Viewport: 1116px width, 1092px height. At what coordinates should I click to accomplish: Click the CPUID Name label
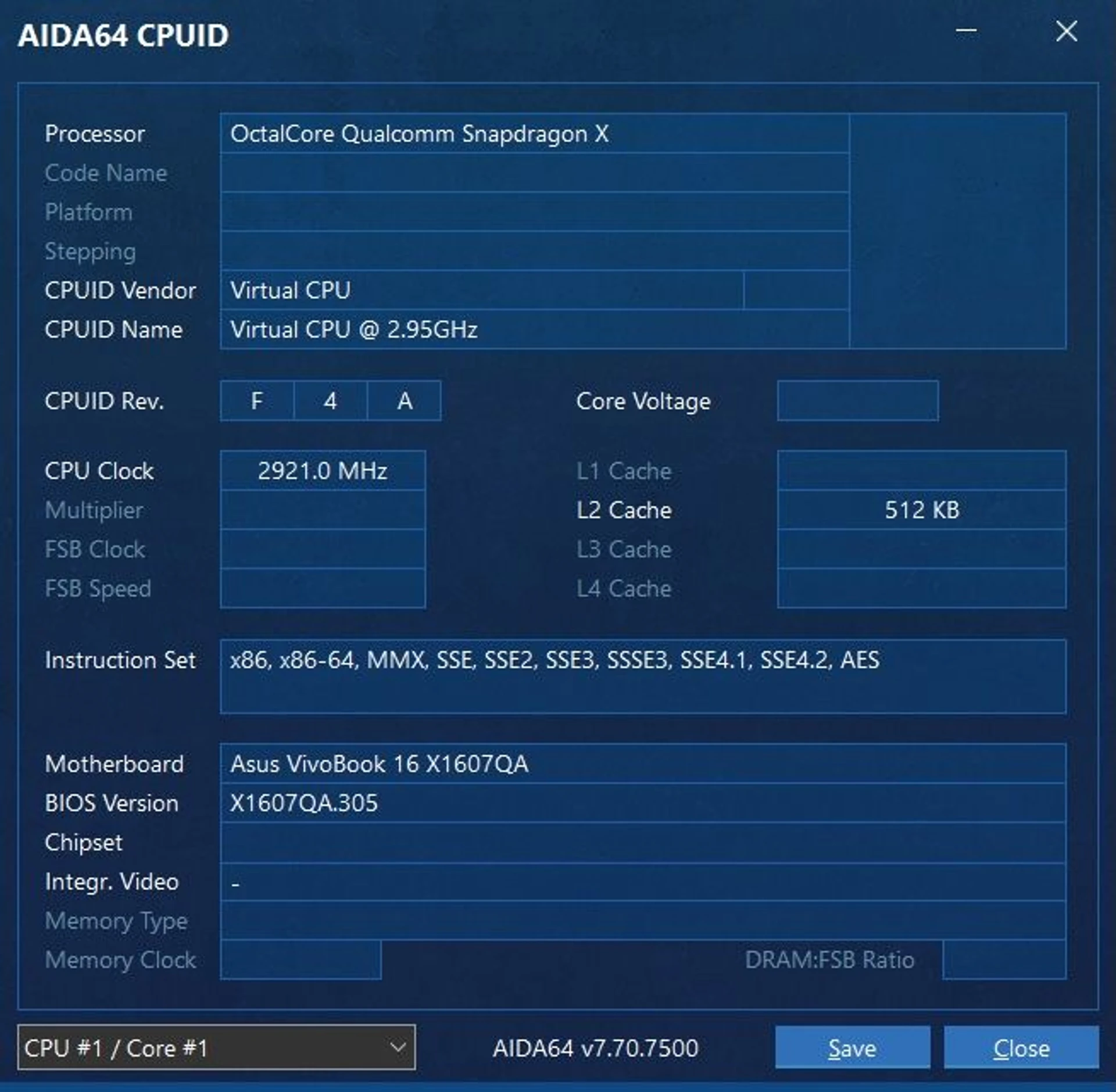(114, 330)
